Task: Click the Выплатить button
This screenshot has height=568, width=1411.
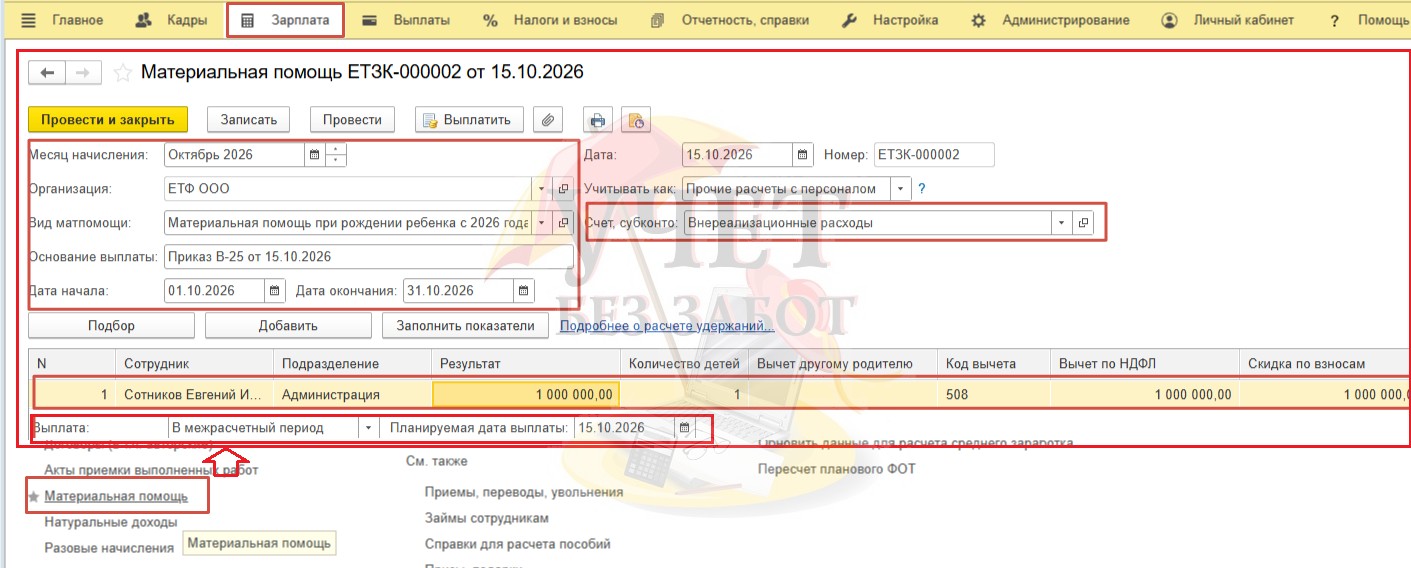Action: pyautogui.click(x=469, y=120)
